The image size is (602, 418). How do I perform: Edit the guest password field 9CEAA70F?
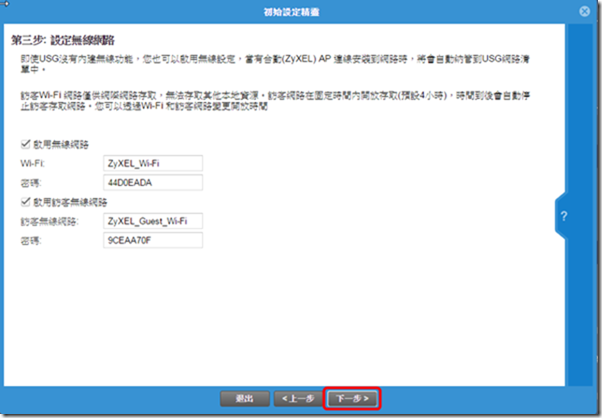153,240
